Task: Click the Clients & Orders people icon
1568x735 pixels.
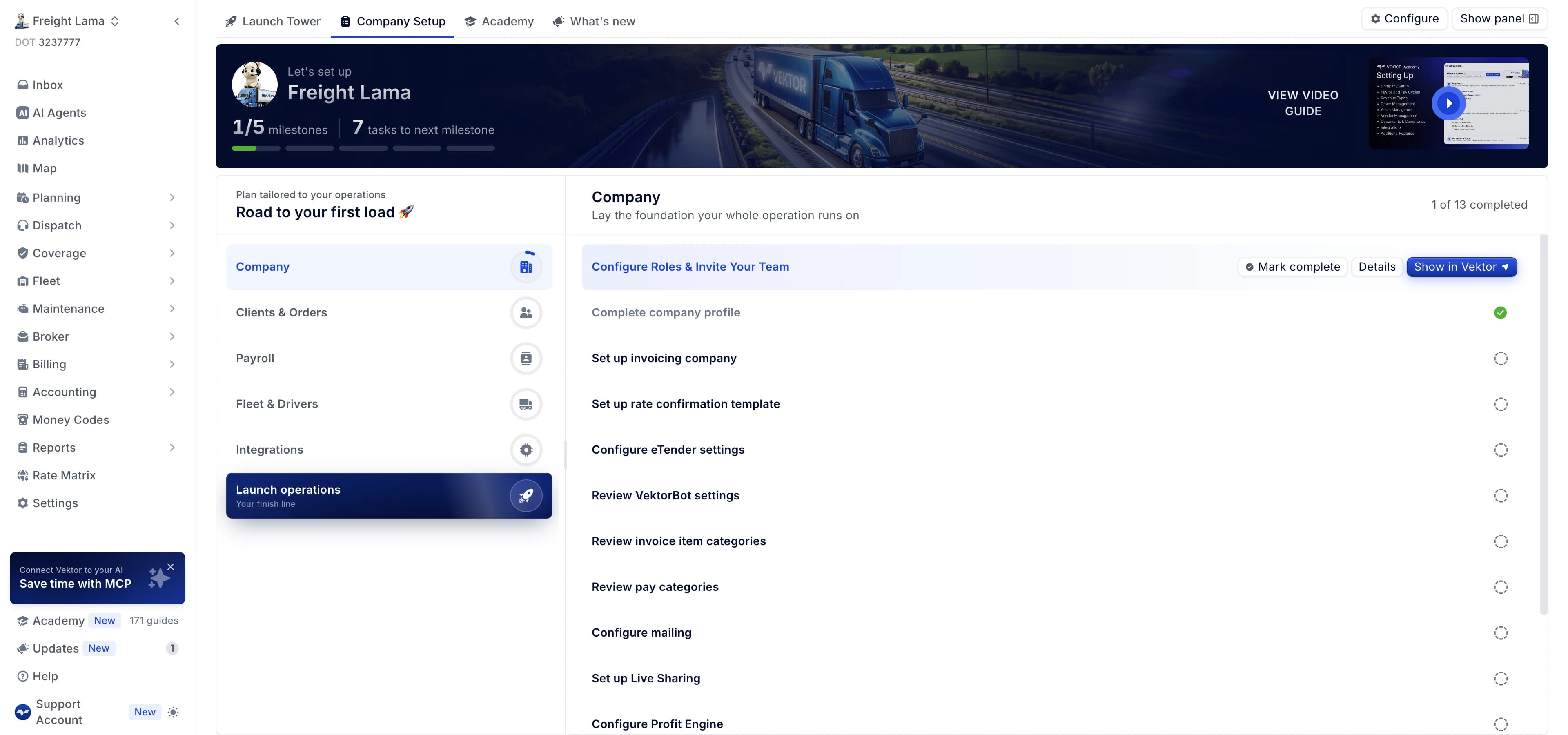Action: point(526,313)
